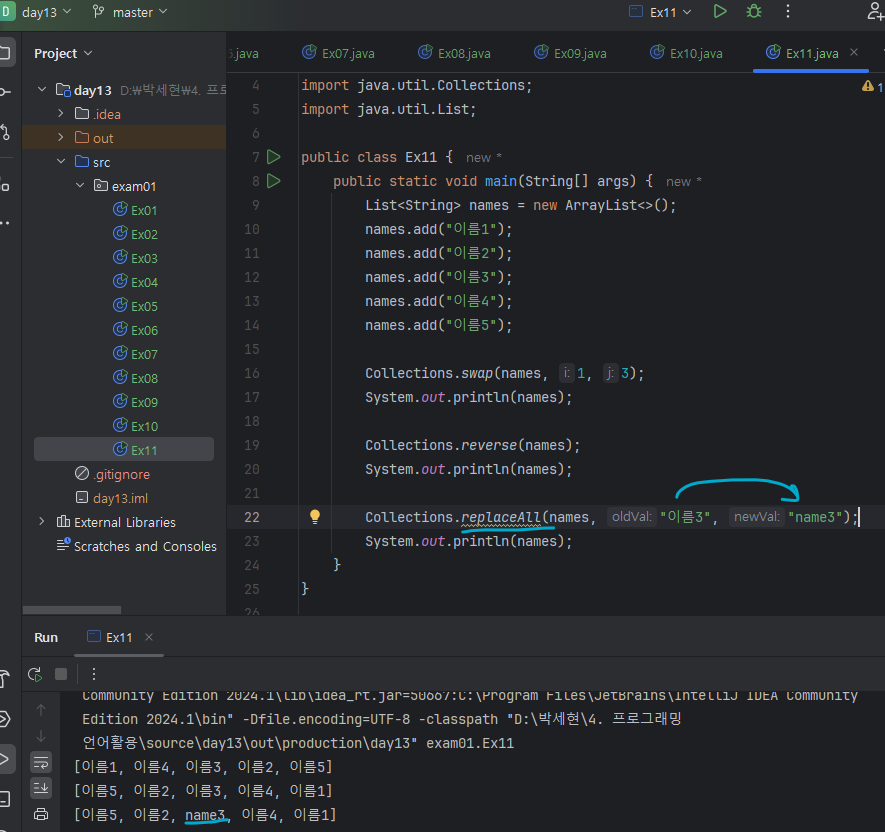Select the .gitignore file in project tree
Viewport: 885px width, 832px height.
coord(120,474)
